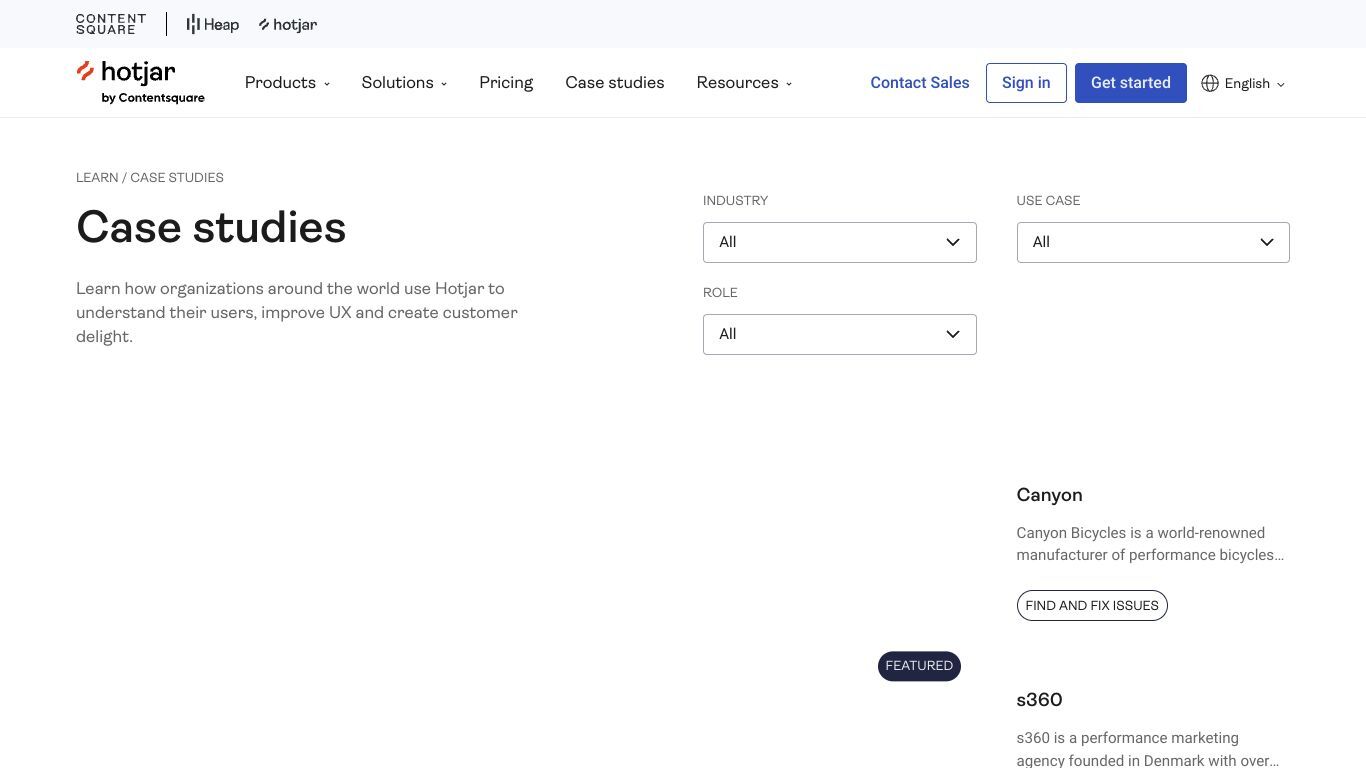Click the small hotjar logo in top bar

click(x=288, y=24)
